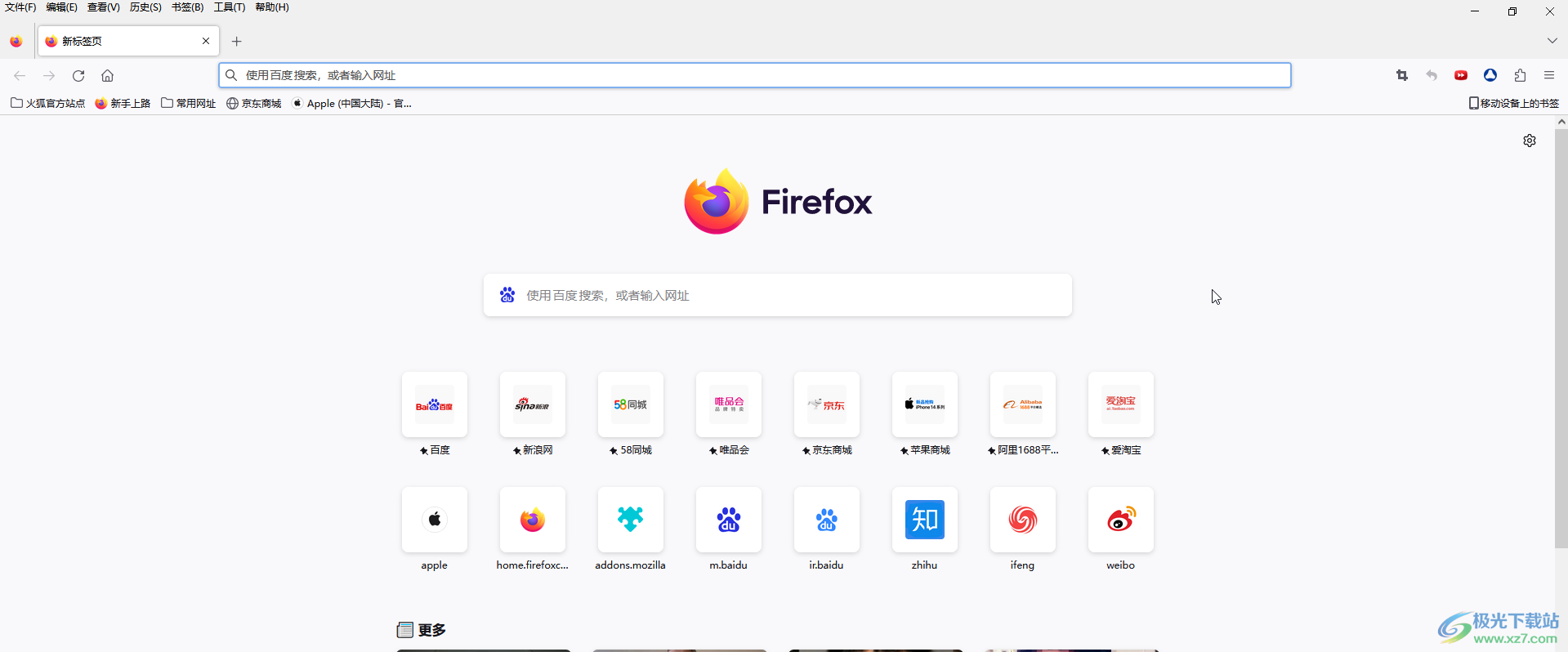The height and width of the screenshot is (652, 1568).
Task: Click the undo arrow toolbar icon
Action: point(1432,75)
